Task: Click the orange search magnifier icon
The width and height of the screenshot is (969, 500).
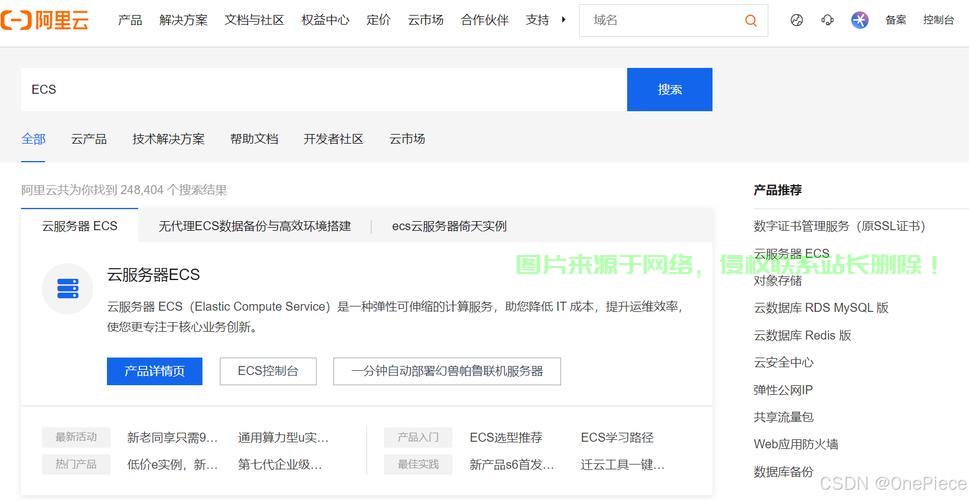Action: coord(751,20)
